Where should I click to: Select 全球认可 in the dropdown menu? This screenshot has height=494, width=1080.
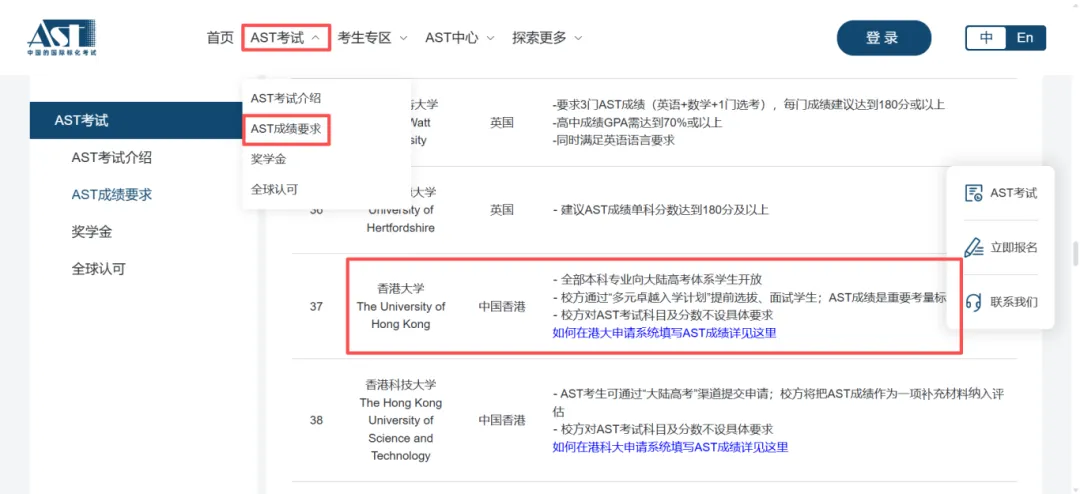pyautogui.click(x=275, y=189)
